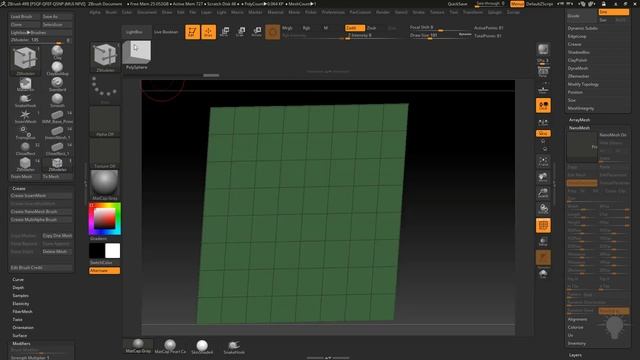This screenshot has width=640, height=360.
Task: Click Load Brush button
Action: pyautogui.click(x=25, y=17)
